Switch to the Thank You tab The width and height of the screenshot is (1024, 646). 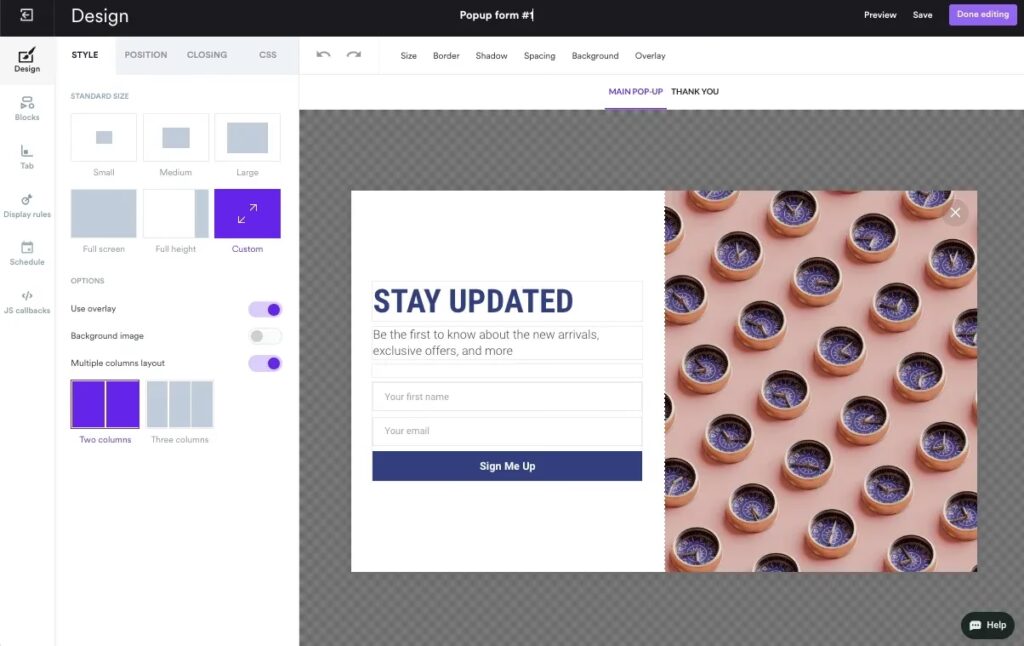coord(694,92)
